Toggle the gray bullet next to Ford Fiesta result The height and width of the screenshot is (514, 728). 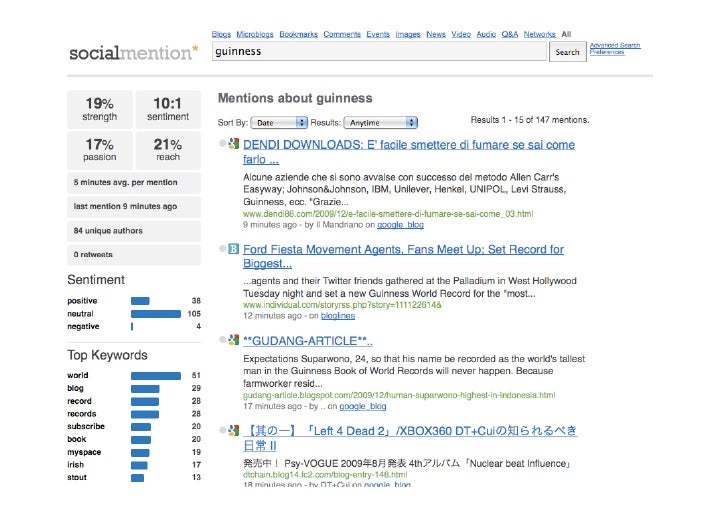coord(222,249)
